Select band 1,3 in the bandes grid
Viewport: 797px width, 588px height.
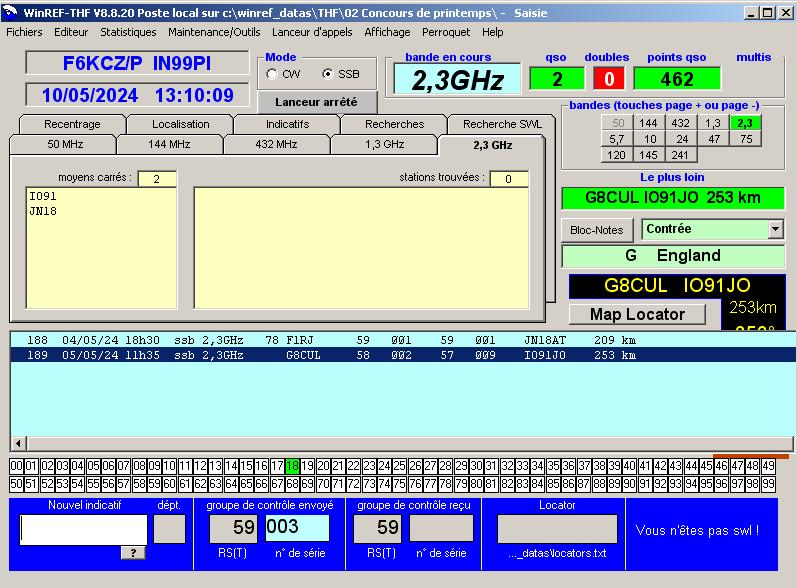(x=713, y=123)
